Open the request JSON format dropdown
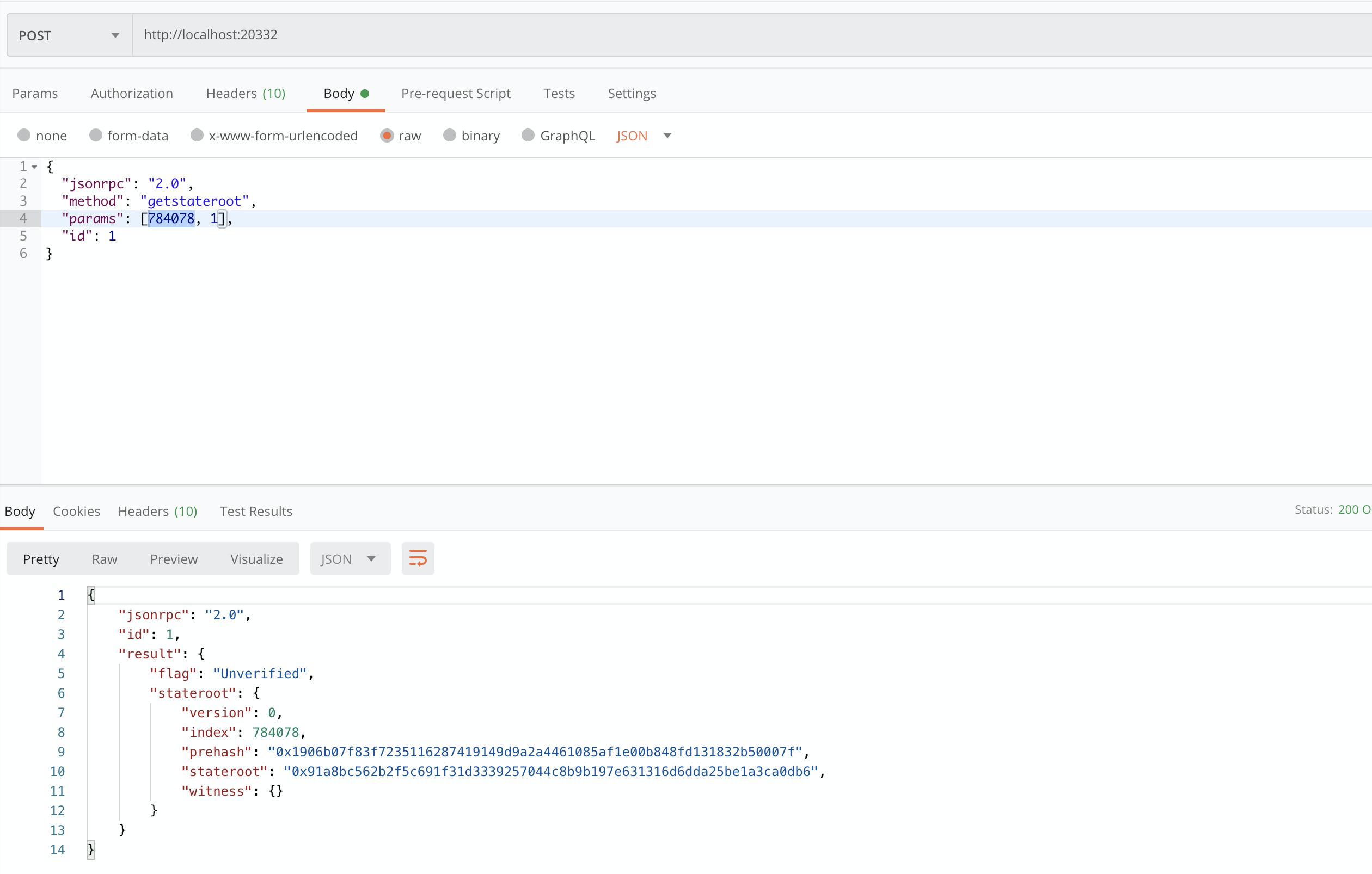1372x874 pixels. 644,136
